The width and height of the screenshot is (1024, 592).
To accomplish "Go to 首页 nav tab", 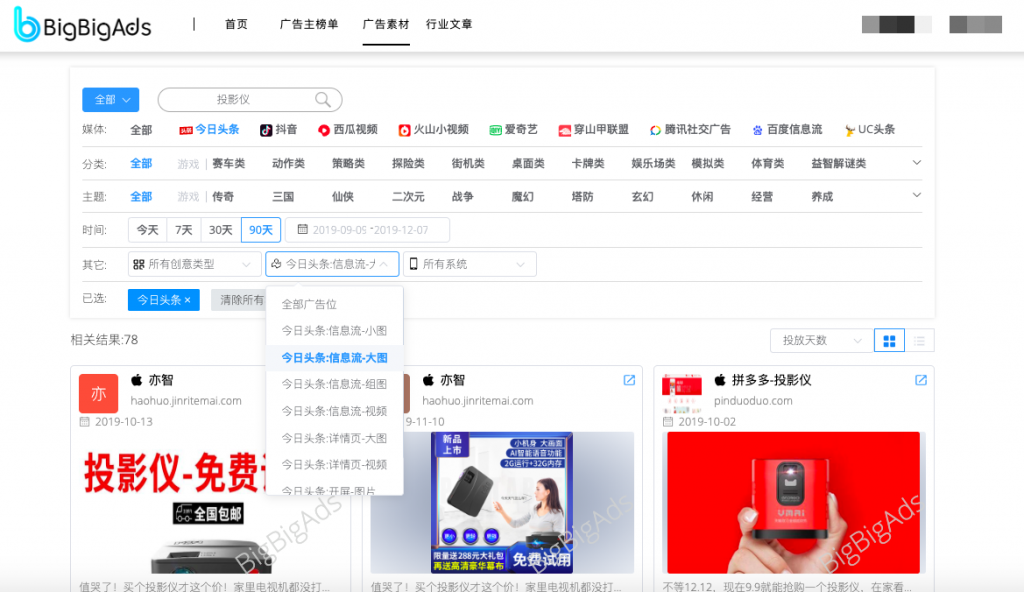I will 236,24.
